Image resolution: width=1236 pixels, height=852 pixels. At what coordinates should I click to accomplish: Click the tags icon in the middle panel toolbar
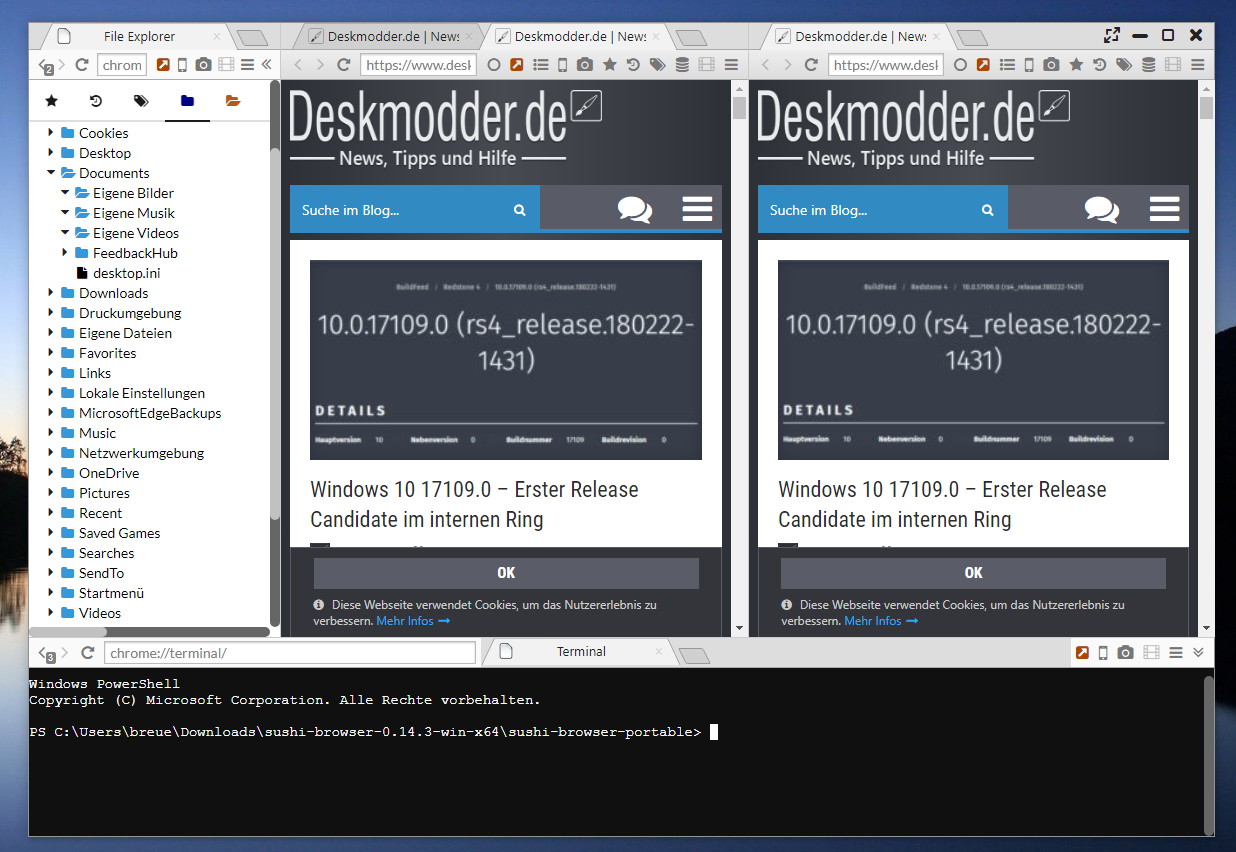[x=657, y=65]
